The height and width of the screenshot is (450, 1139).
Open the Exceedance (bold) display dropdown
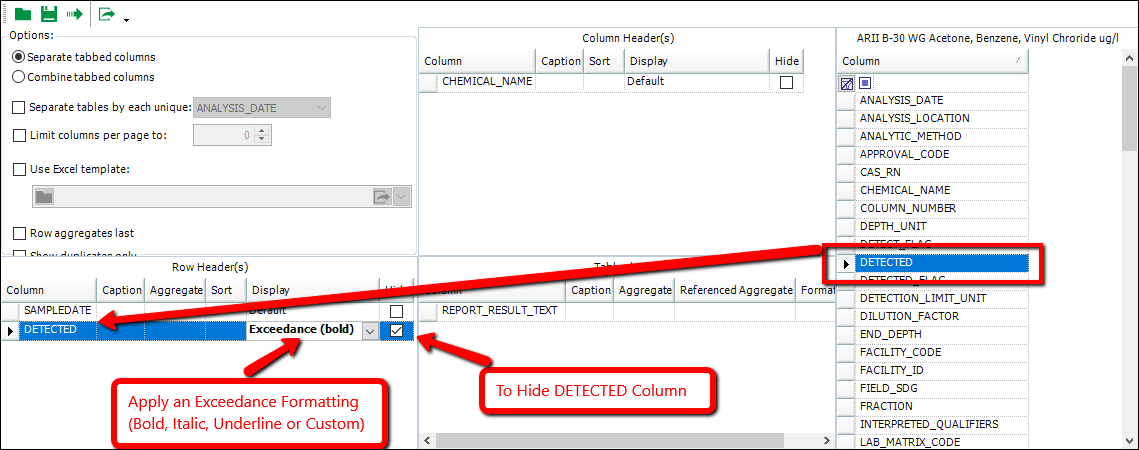pos(370,330)
